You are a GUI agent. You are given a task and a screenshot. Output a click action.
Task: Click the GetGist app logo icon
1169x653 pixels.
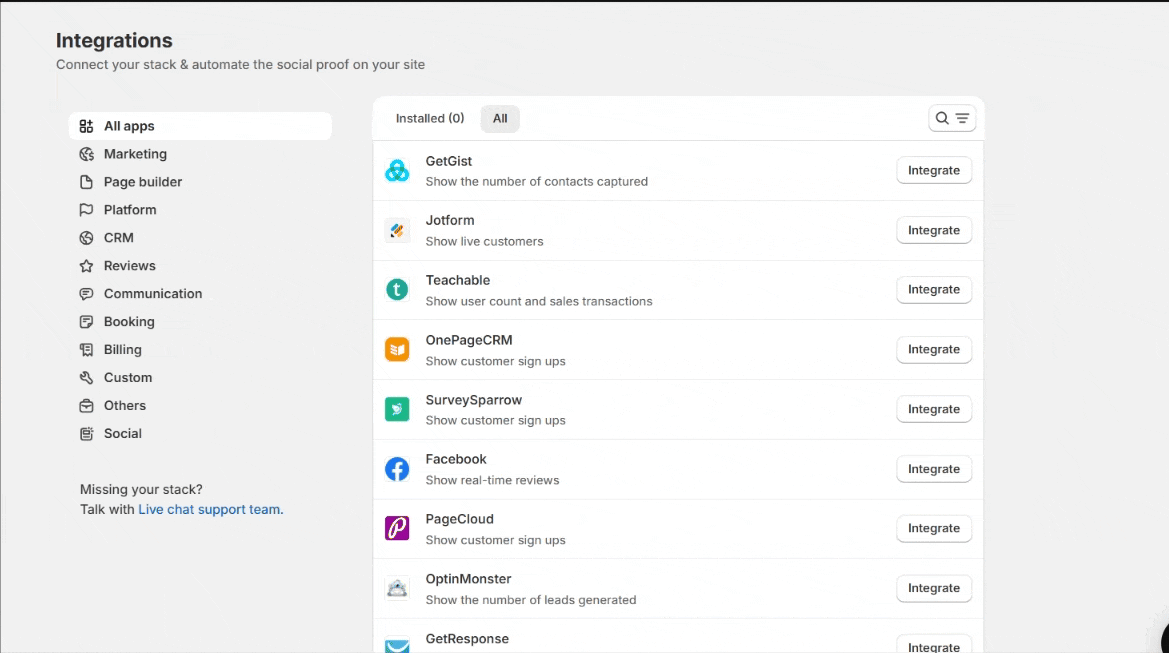point(397,171)
